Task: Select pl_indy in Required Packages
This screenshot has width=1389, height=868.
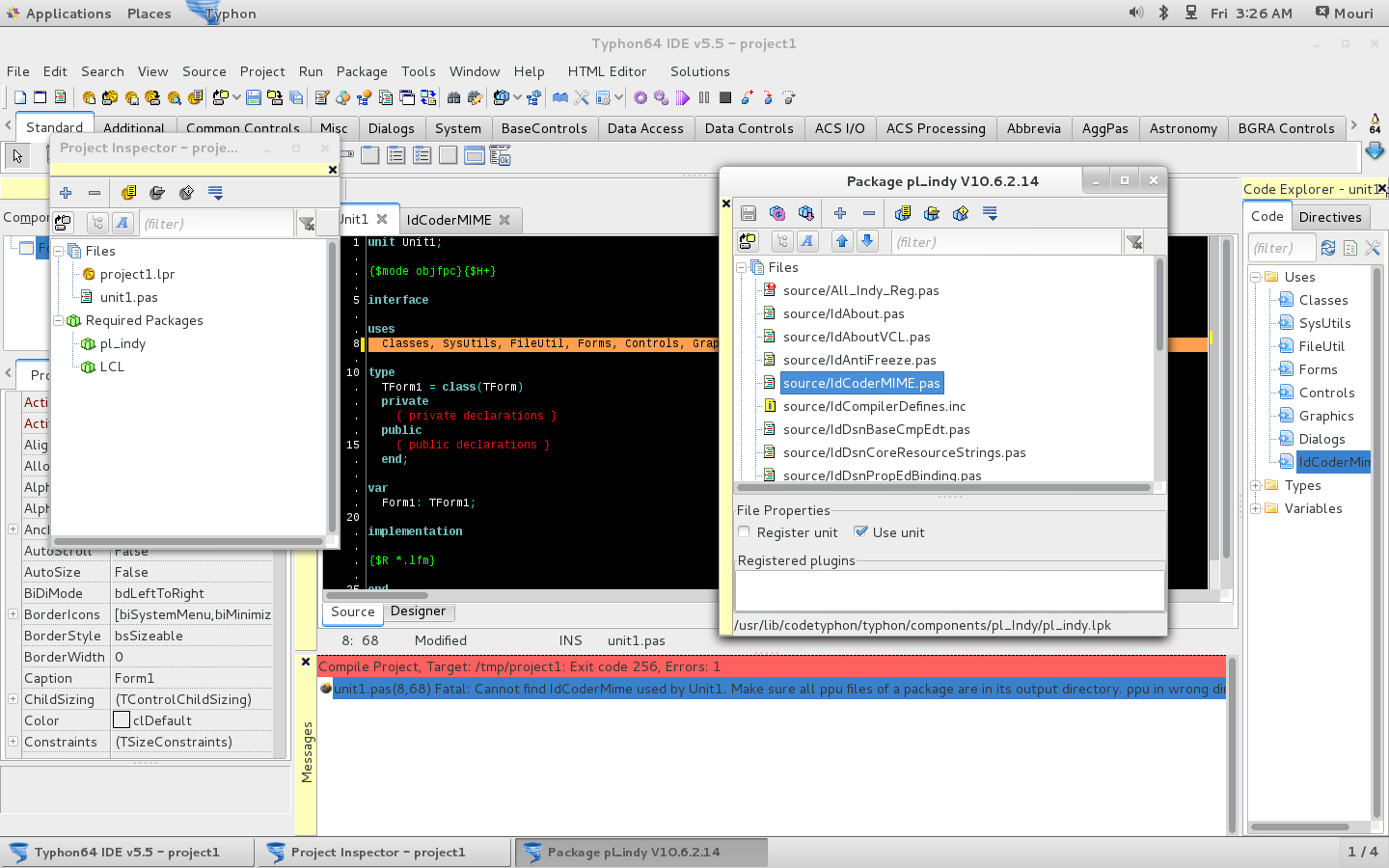Action: (x=123, y=343)
